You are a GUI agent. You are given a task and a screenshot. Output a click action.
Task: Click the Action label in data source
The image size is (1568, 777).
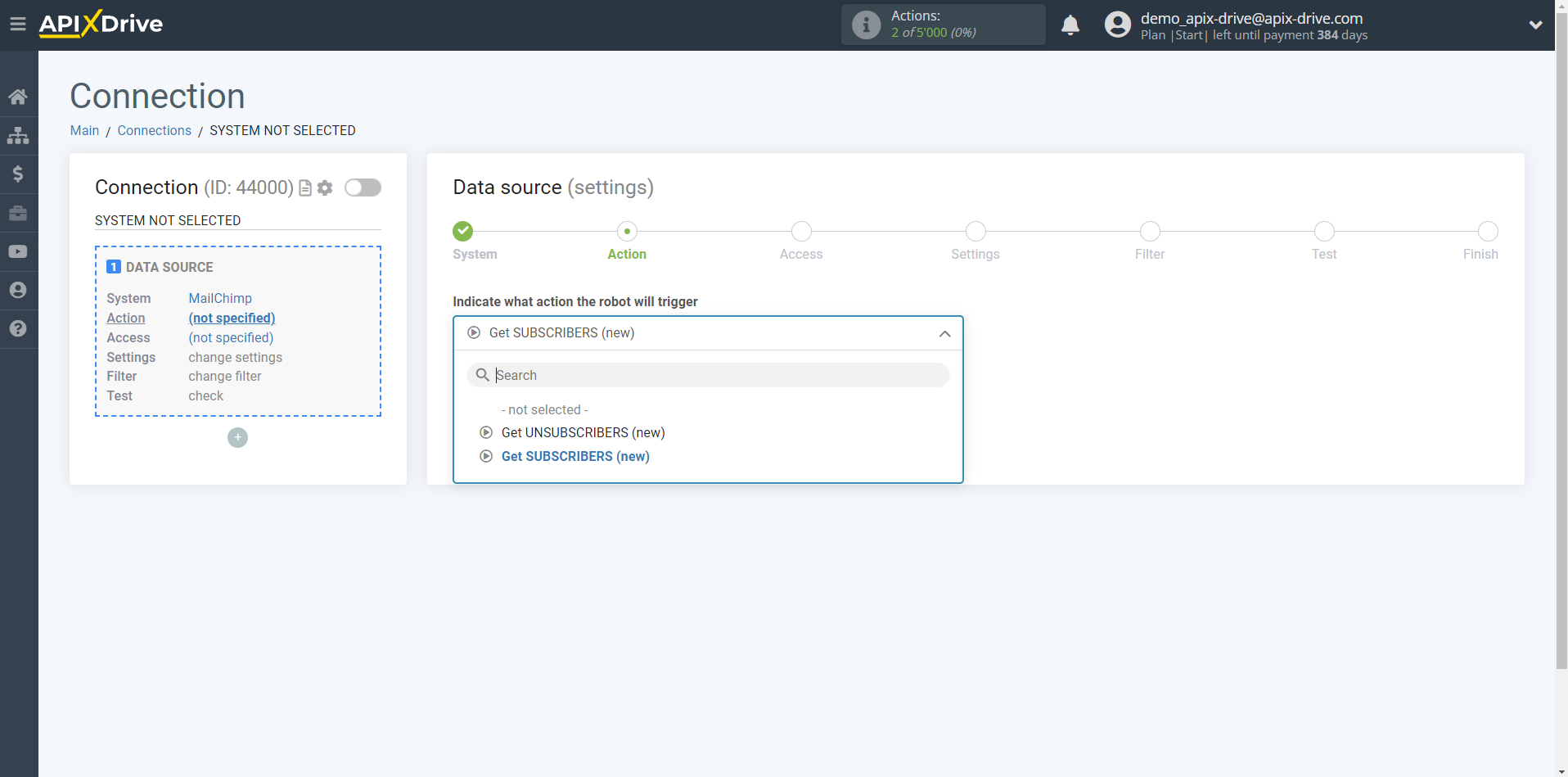point(125,318)
